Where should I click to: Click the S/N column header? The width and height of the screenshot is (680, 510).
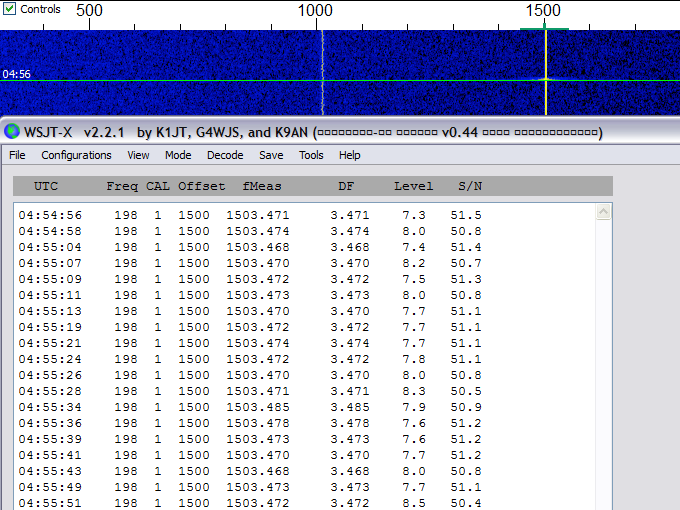point(470,186)
